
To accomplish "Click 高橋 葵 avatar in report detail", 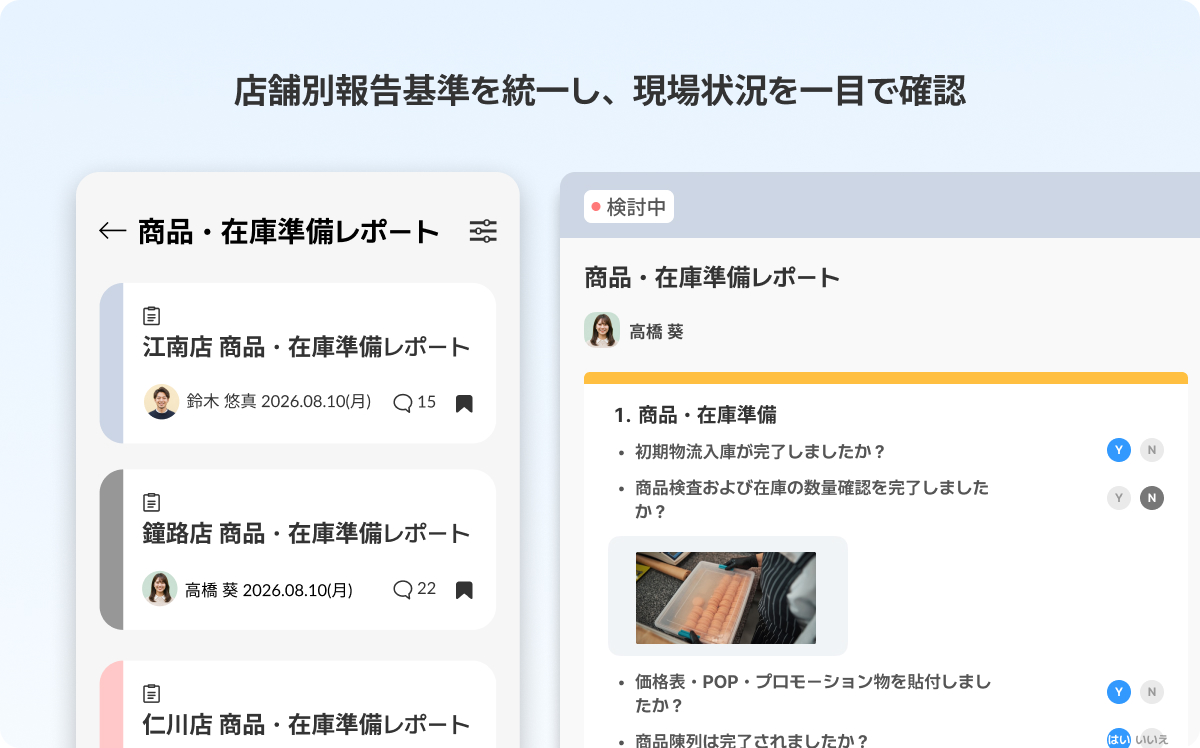I will [x=602, y=331].
